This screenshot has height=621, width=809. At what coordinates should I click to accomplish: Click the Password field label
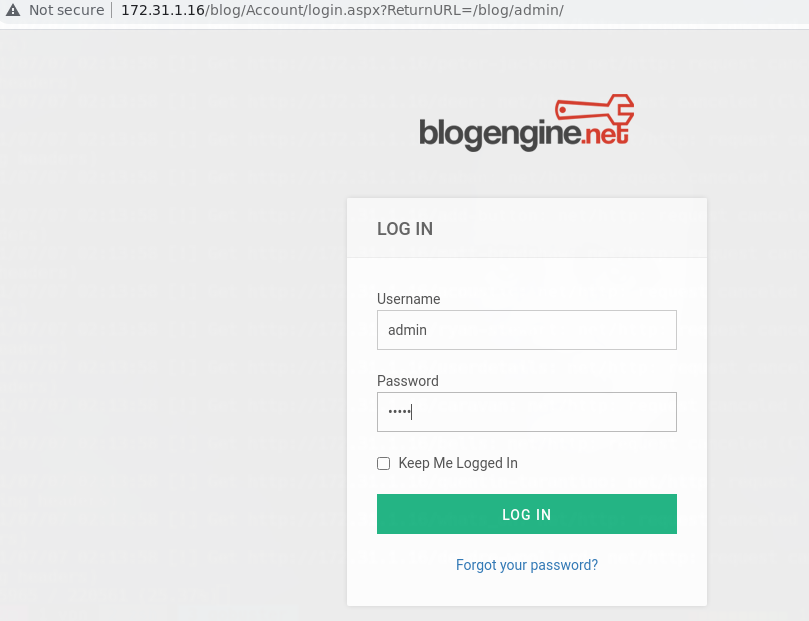click(407, 381)
